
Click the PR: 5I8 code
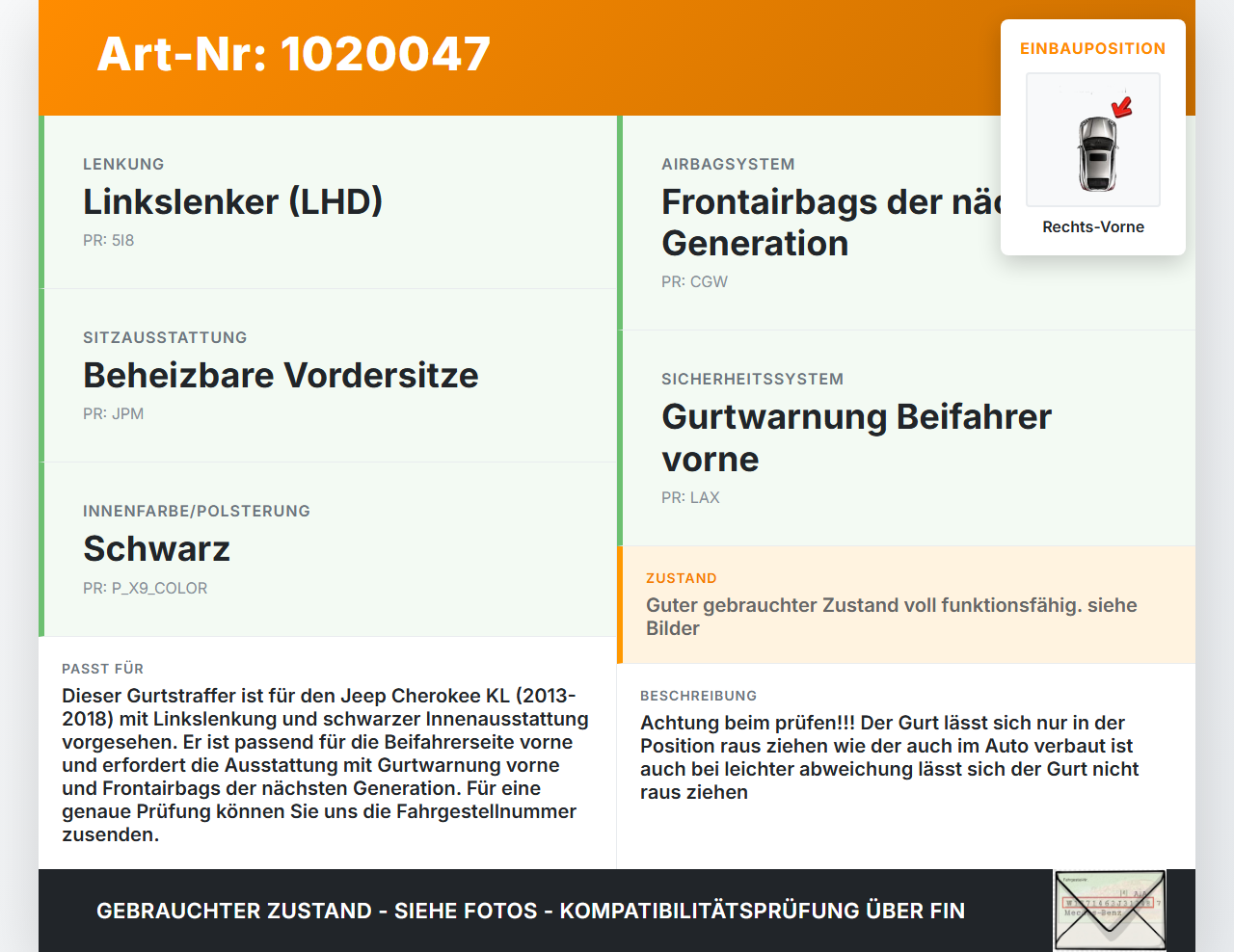[x=109, y=240]
